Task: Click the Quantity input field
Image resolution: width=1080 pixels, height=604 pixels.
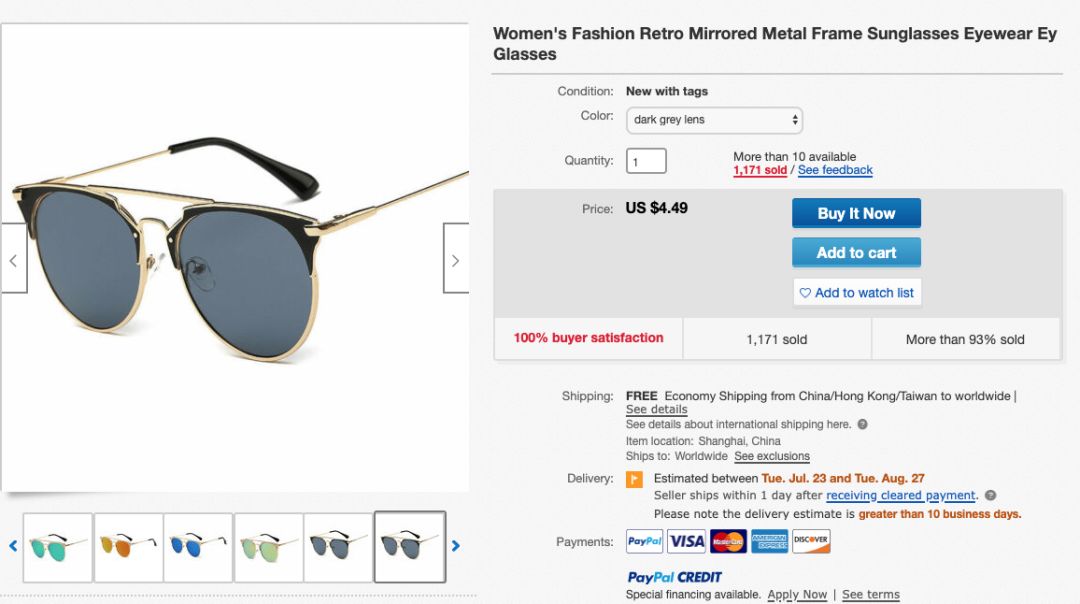Action: 646,161
